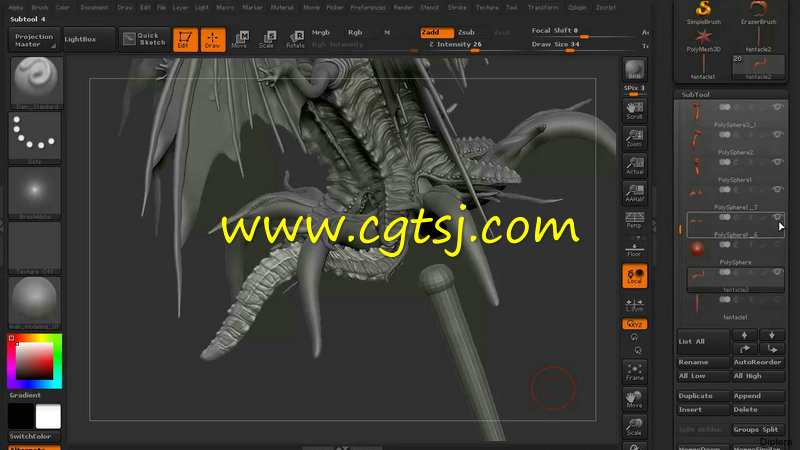
Task: Click the Rename subtool button
Action: pyautogui.click(x=703, y=362)
